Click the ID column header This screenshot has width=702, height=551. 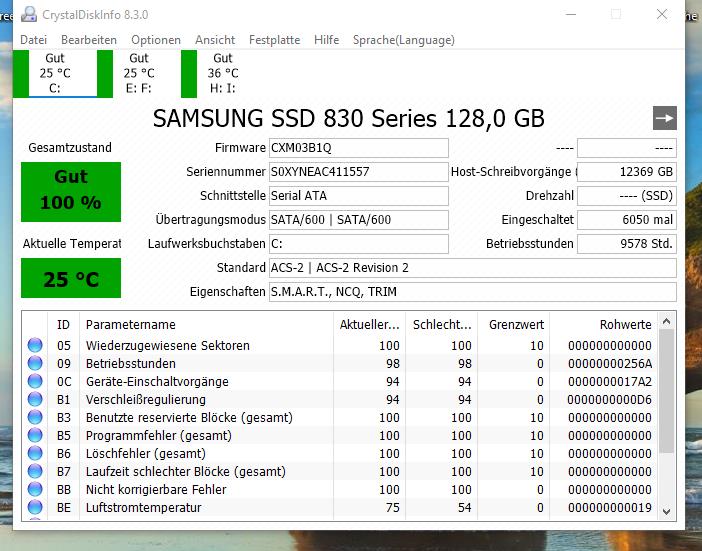pos(63,325)
